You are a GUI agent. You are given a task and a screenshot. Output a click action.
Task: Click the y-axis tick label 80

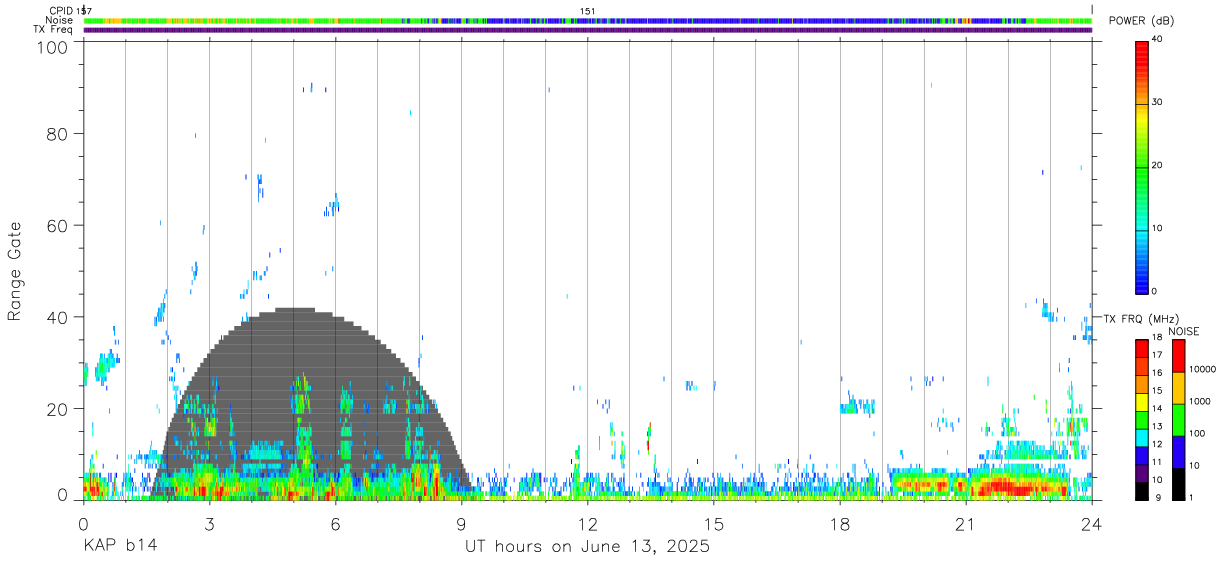(x=56, y=133)
